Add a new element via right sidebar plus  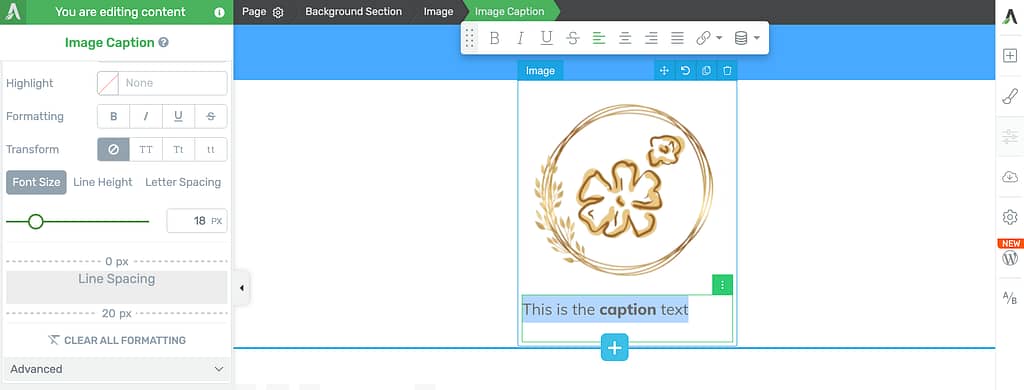tap(1010, 56)
